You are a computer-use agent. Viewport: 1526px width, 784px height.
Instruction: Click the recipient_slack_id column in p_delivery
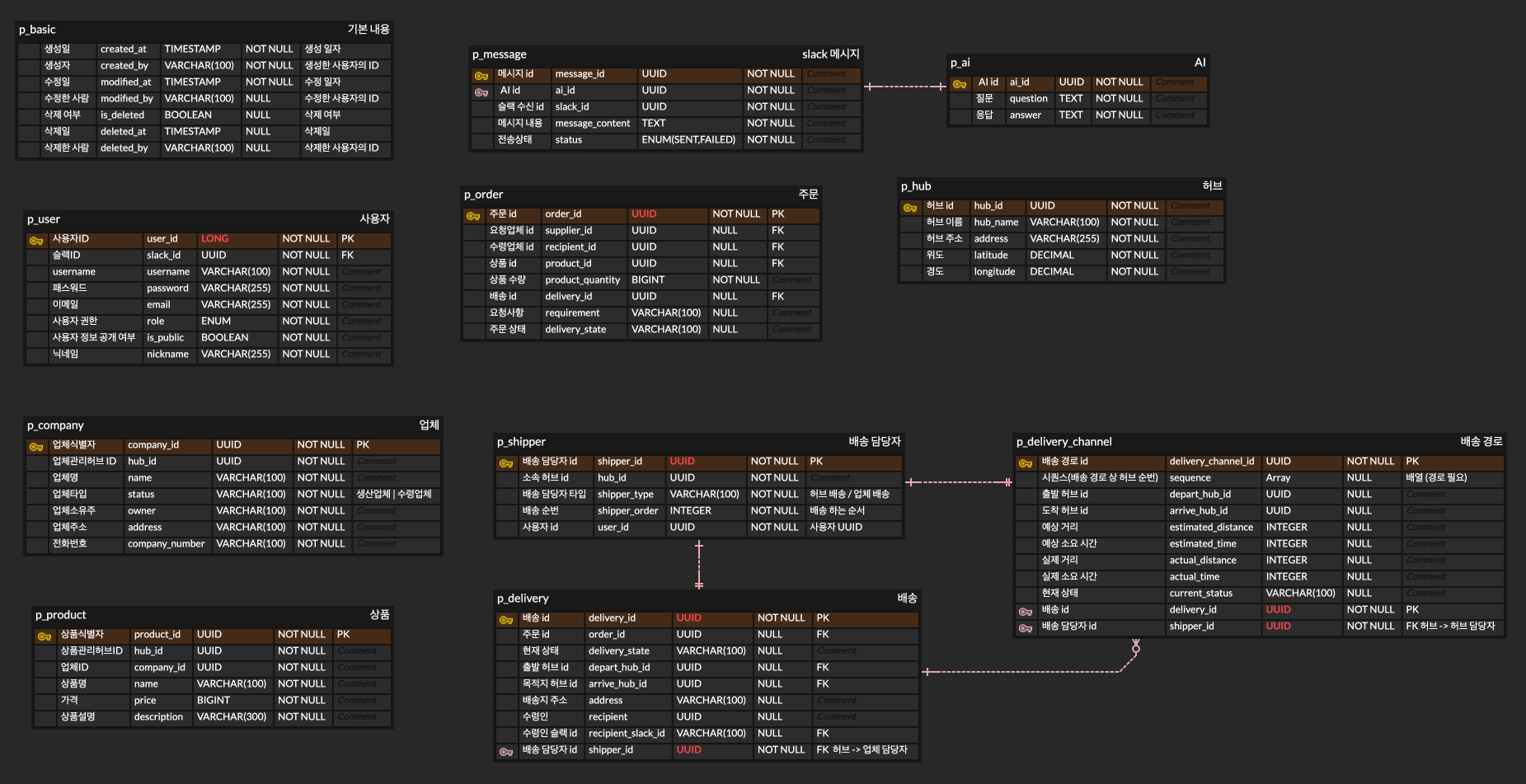point(627,734)
